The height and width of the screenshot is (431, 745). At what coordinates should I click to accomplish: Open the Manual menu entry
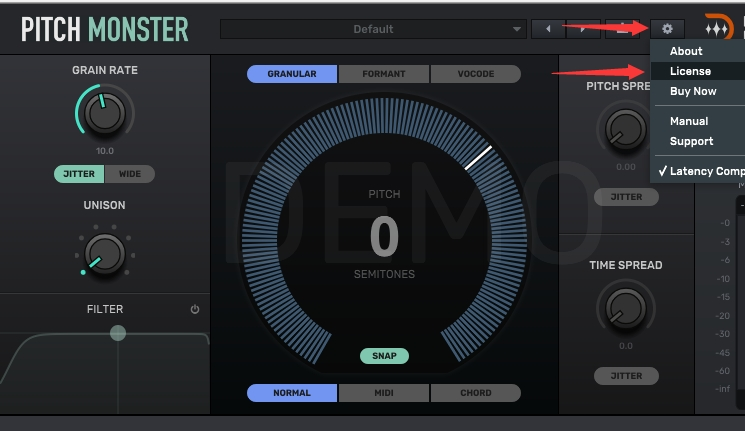click(689, 121)
